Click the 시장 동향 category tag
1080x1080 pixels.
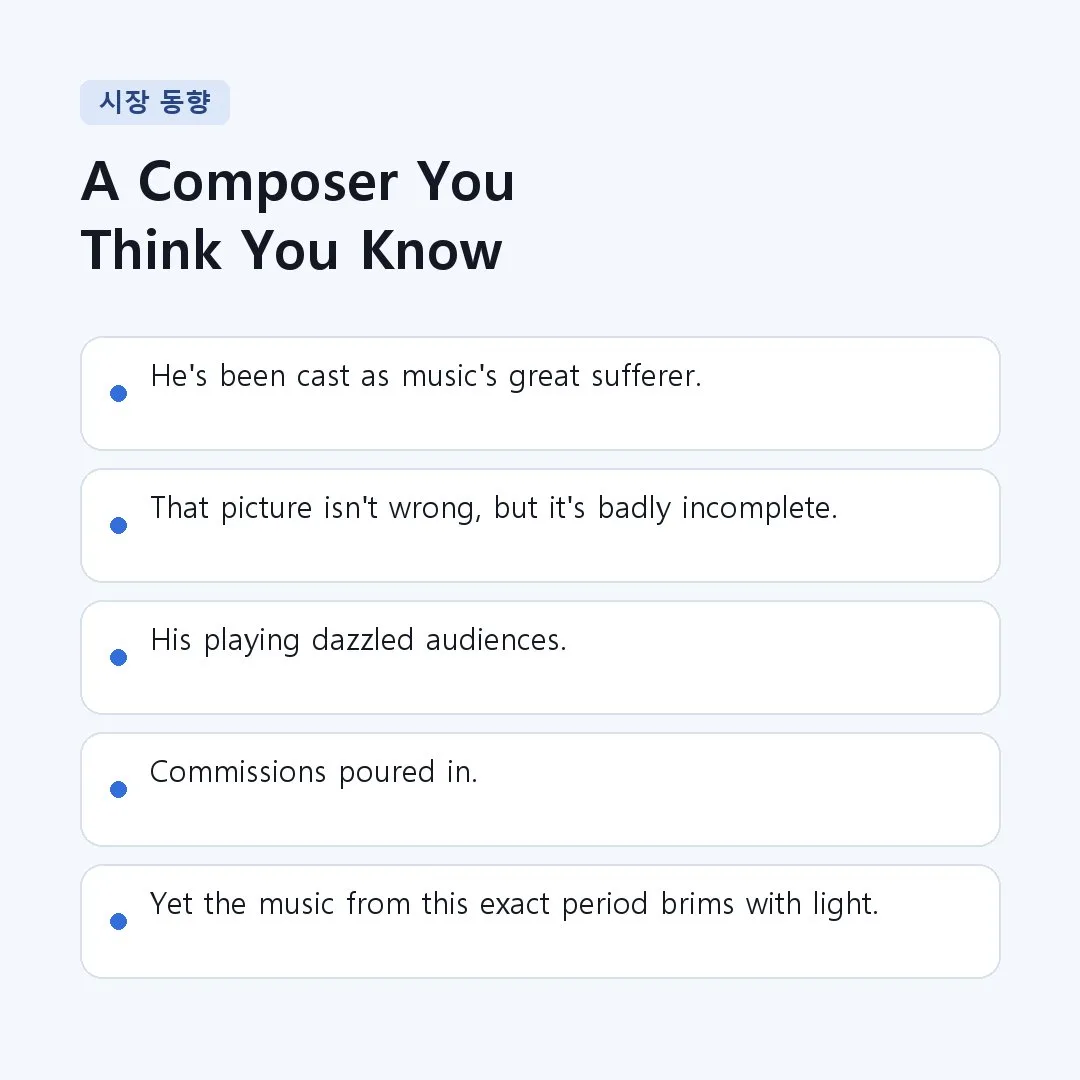click(x=155, y=103)
